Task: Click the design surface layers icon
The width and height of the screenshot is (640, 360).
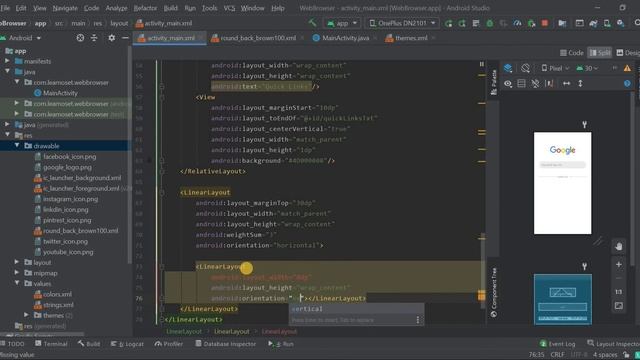Action: tap(508, 68)
